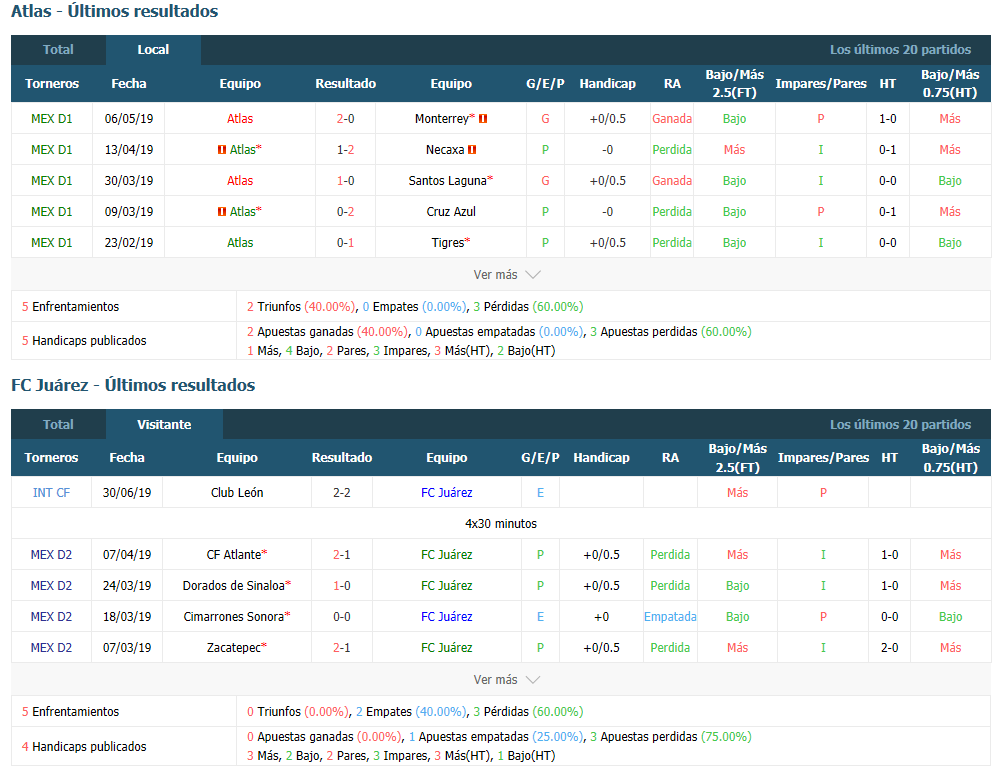Click the 1-2 result against Necaxa

click(x=346, y=150)
